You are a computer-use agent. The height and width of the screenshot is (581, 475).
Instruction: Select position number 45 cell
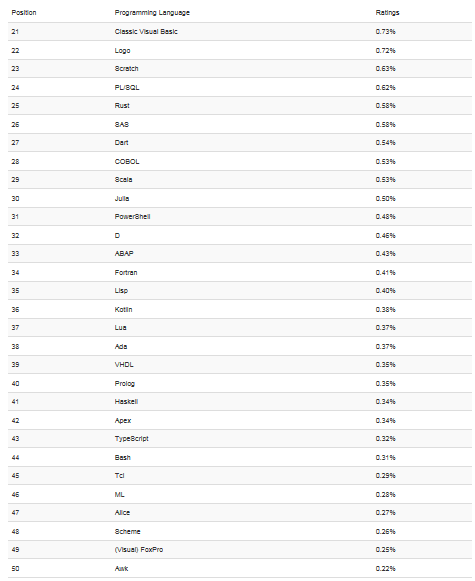tap(15, 475)
